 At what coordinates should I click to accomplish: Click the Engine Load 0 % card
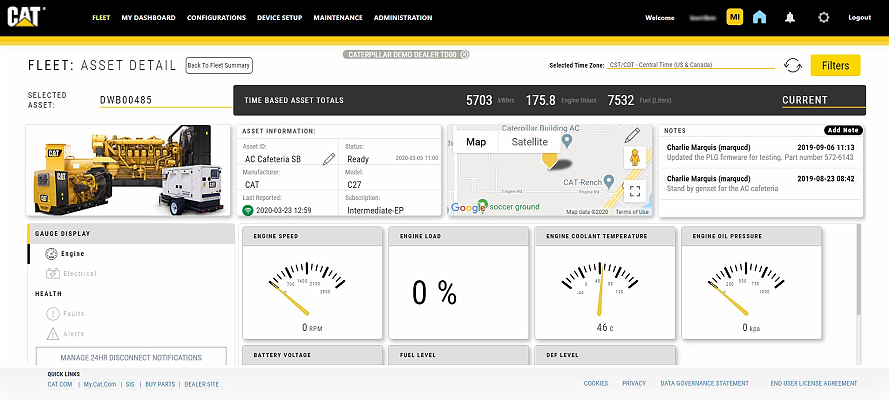pyautogui.click(x=459, y=283)
